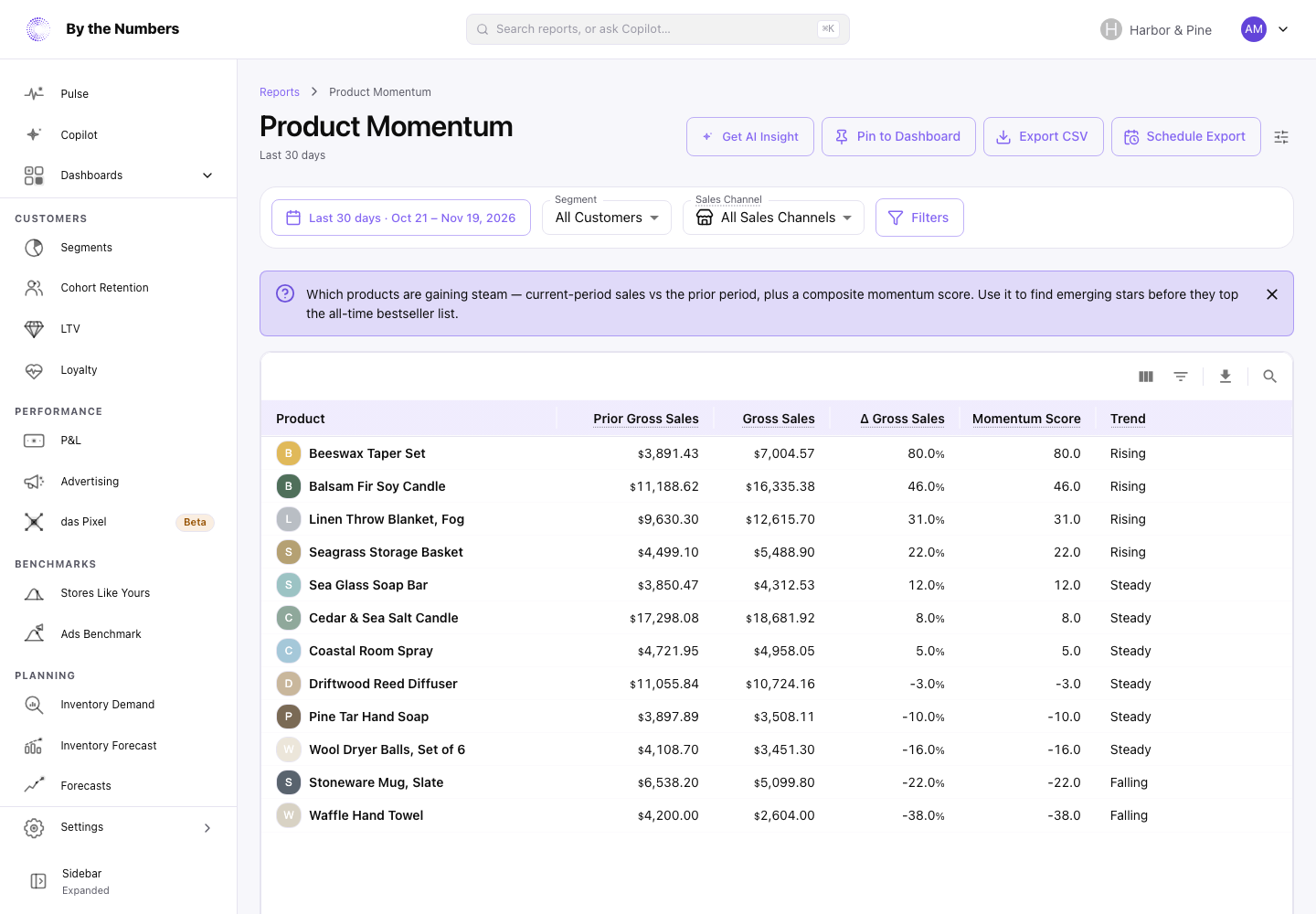
Task: Click the Reports breadcrumb link
Action: (280, 92)
